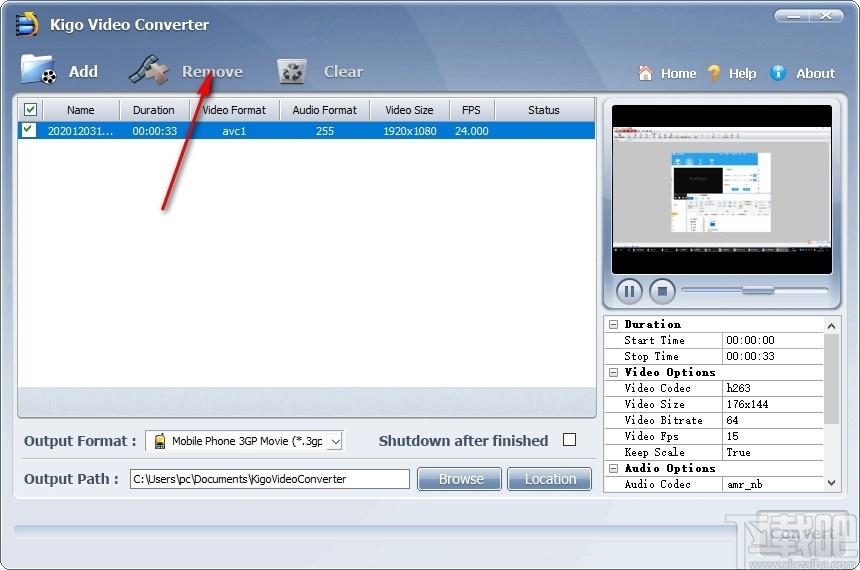Click the 00:00:33 duration cell
Image resolution: width=860 pixels, height=570 pixels.
click(x=155, y=131)
